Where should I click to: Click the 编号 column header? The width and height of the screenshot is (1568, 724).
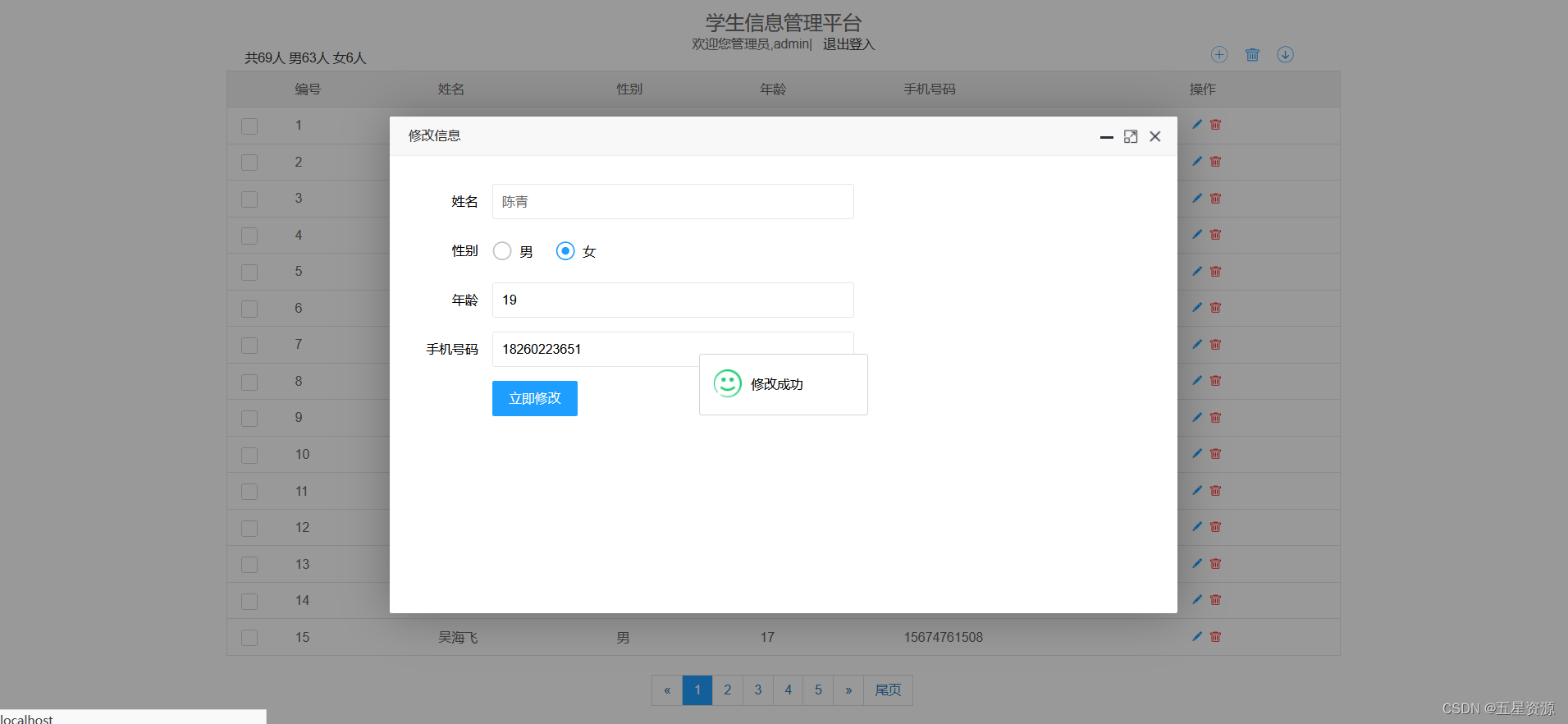click(x=309, y=89)
